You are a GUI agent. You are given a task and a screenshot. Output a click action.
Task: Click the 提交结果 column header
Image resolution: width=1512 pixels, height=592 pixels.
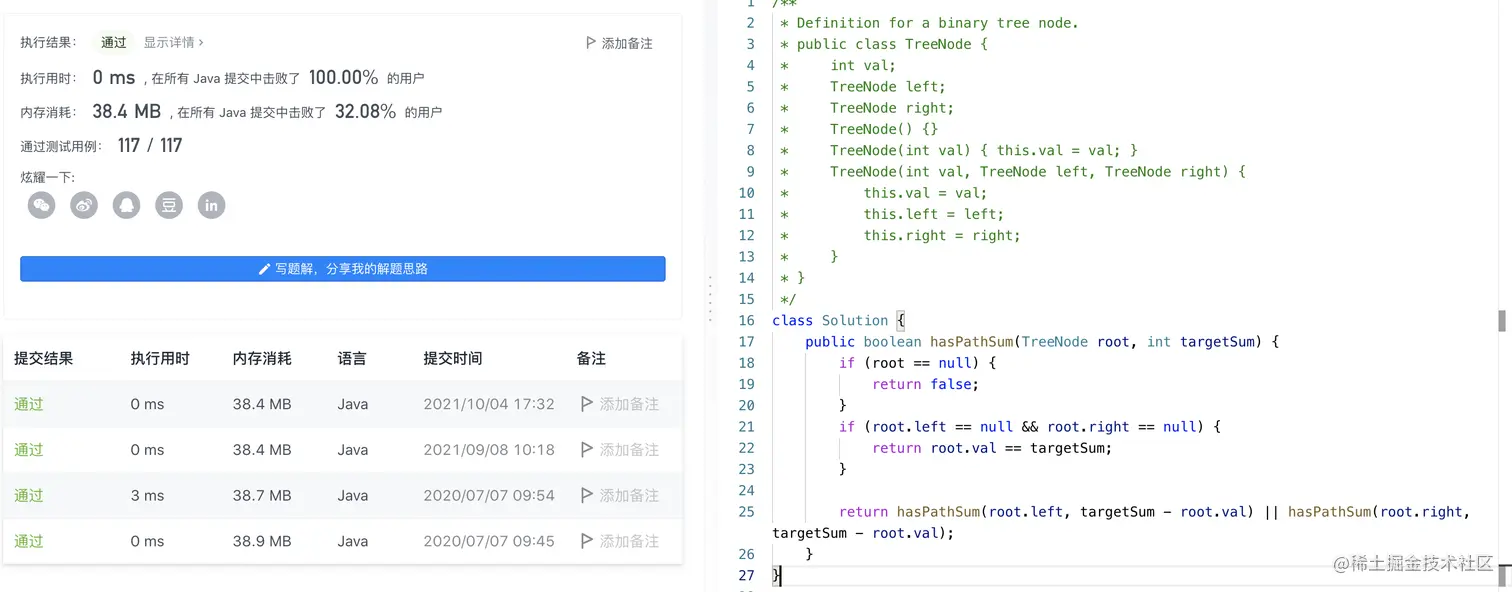[44, 358]
